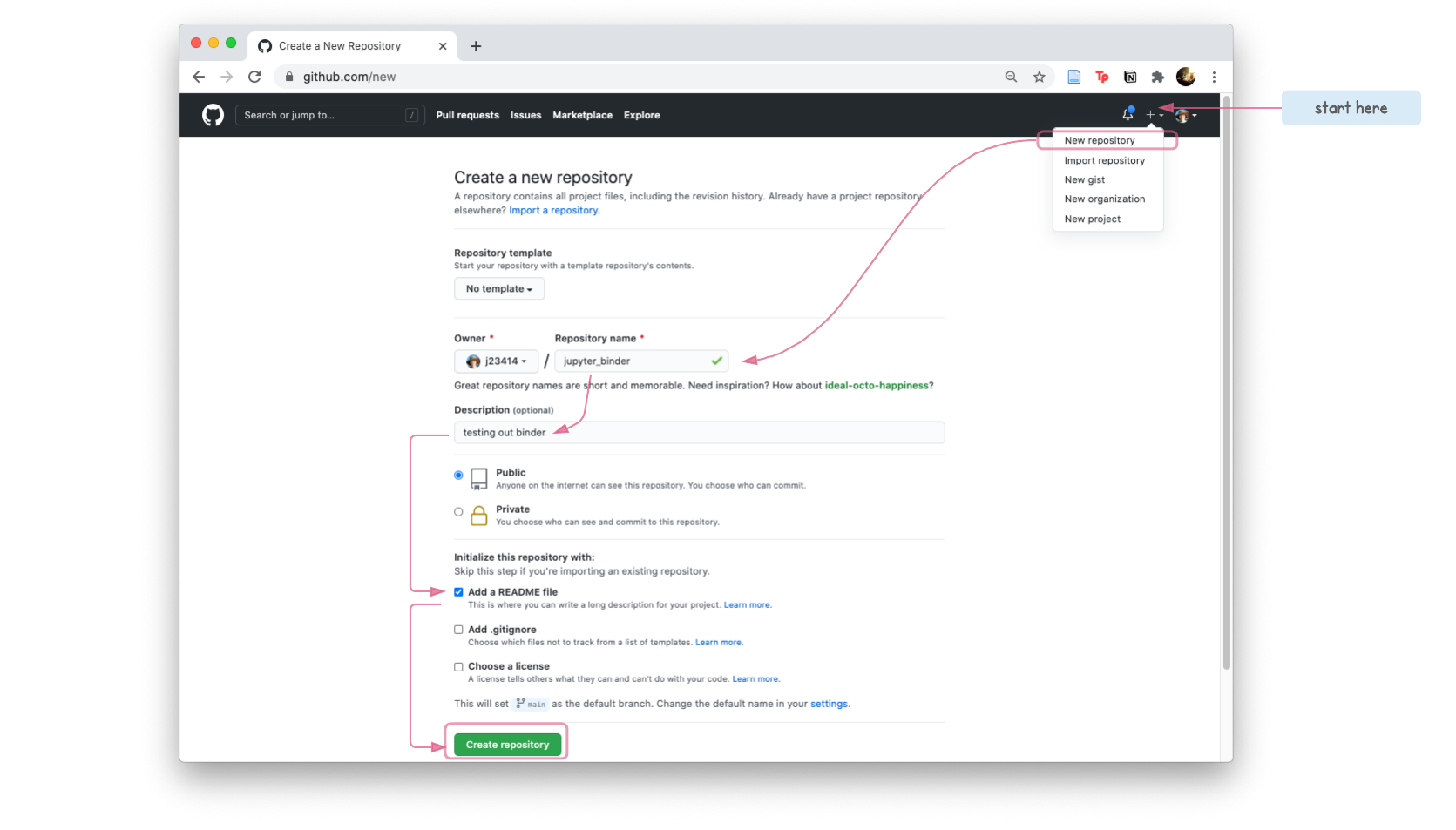Click the zoom magnifier icon in address bar
The image size is (1456, 830).
[1011, 77]
